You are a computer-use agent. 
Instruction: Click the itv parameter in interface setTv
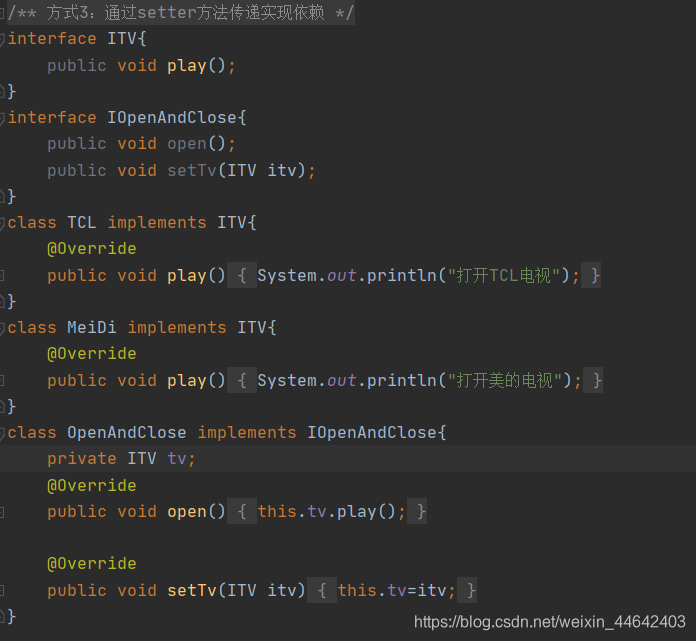click(x=281, y=170)
